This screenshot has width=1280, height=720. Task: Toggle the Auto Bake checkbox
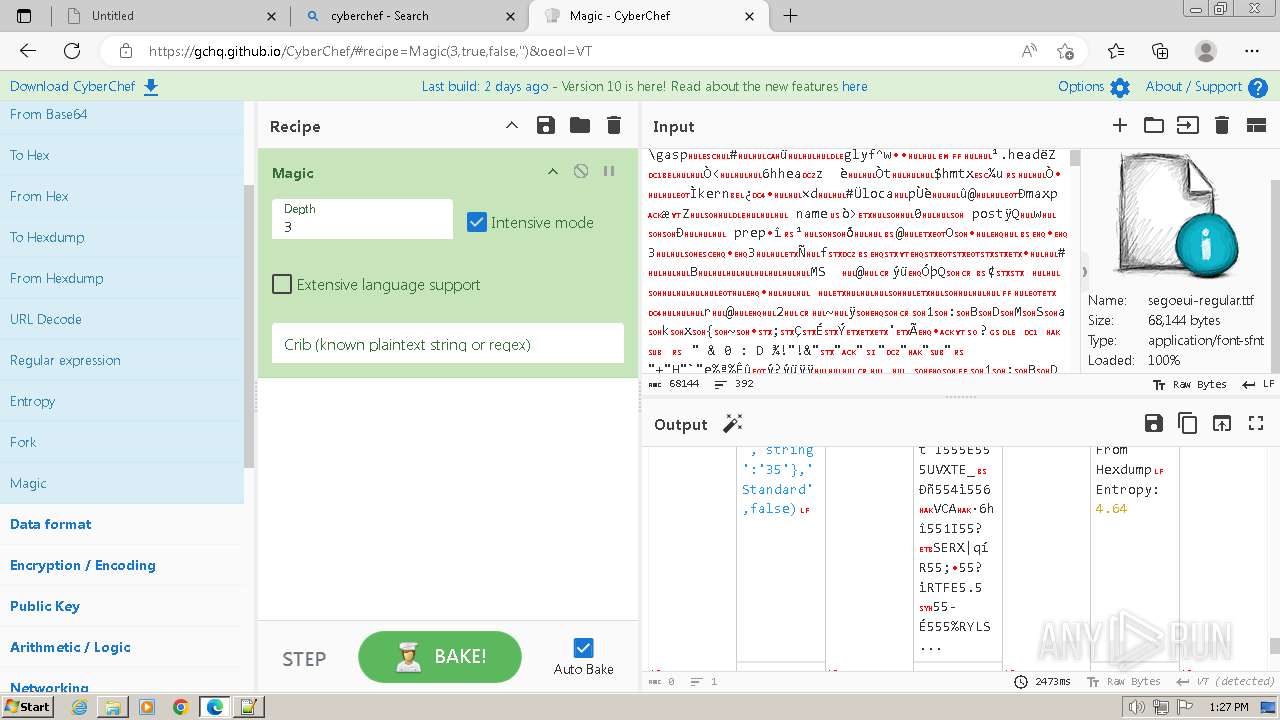pos(584,648)
